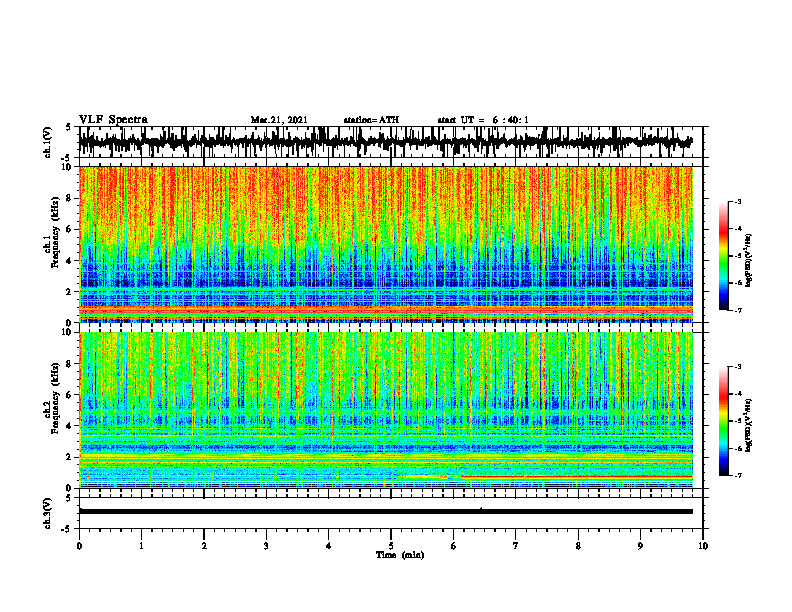Click the 'ch.1(V)' axis label
Viewport: 792px width, 612px height.
click(x=48, y=142)
